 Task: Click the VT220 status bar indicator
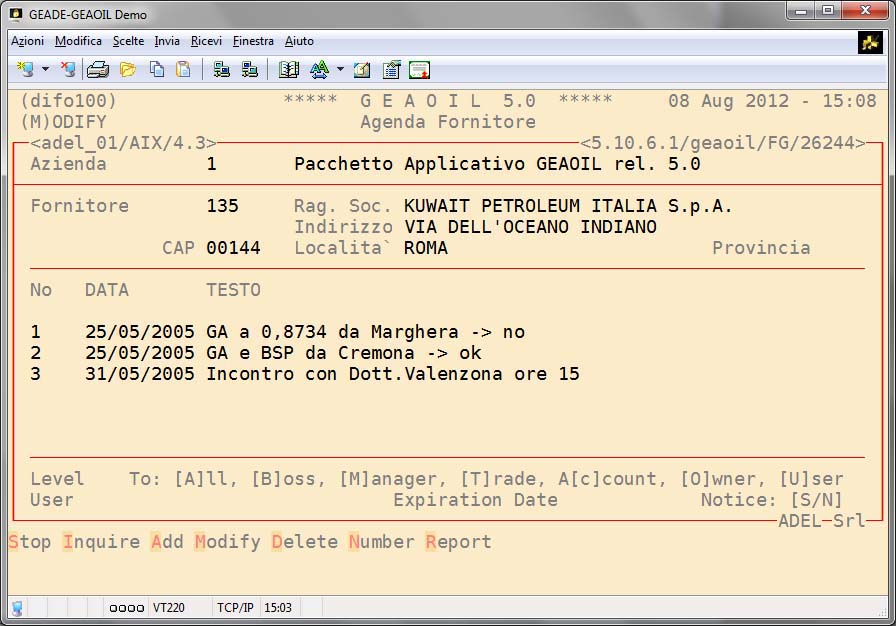click(167, 607)
